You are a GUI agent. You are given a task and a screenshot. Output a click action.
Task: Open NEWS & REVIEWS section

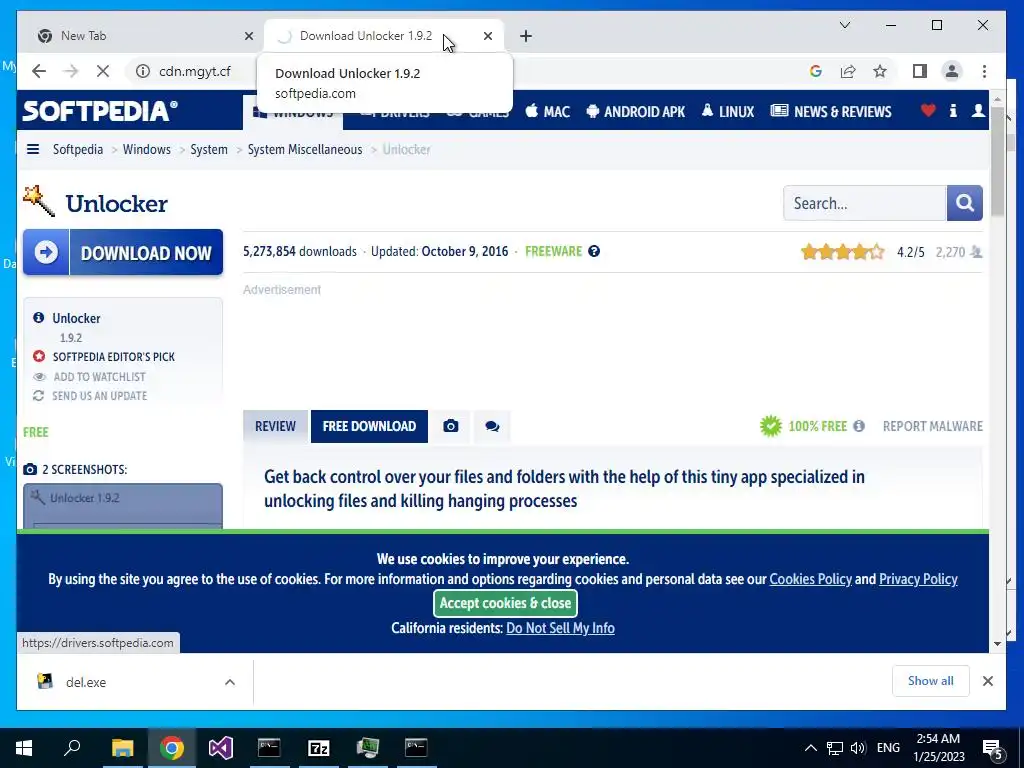click(x=831, y=112)
